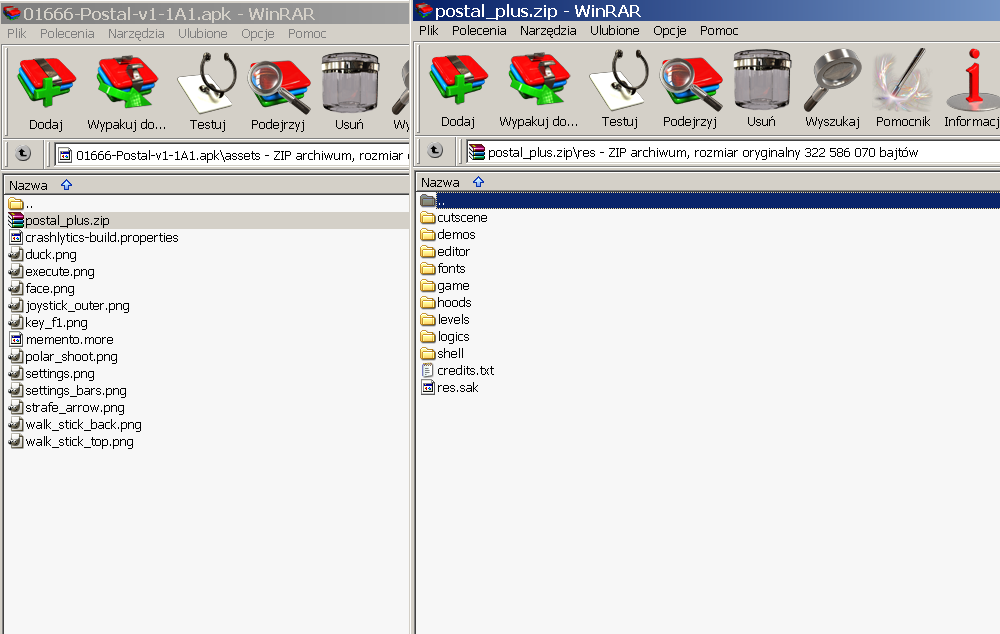Select the face.png file
Image resolution: width=1000 pixels, height=634 pixels.
click(x=41, y=289)
